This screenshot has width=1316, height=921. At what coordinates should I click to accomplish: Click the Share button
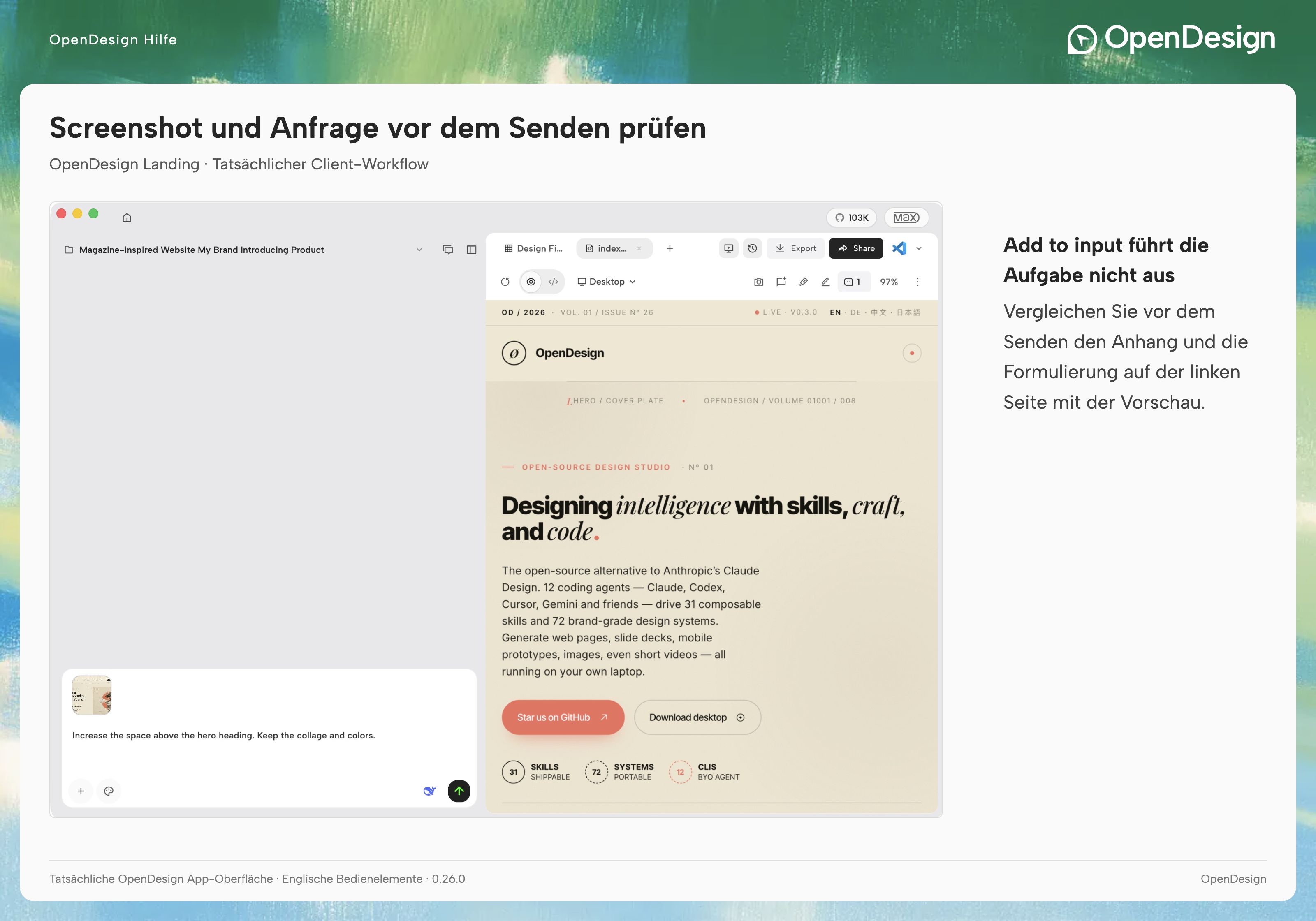(856, 248)
